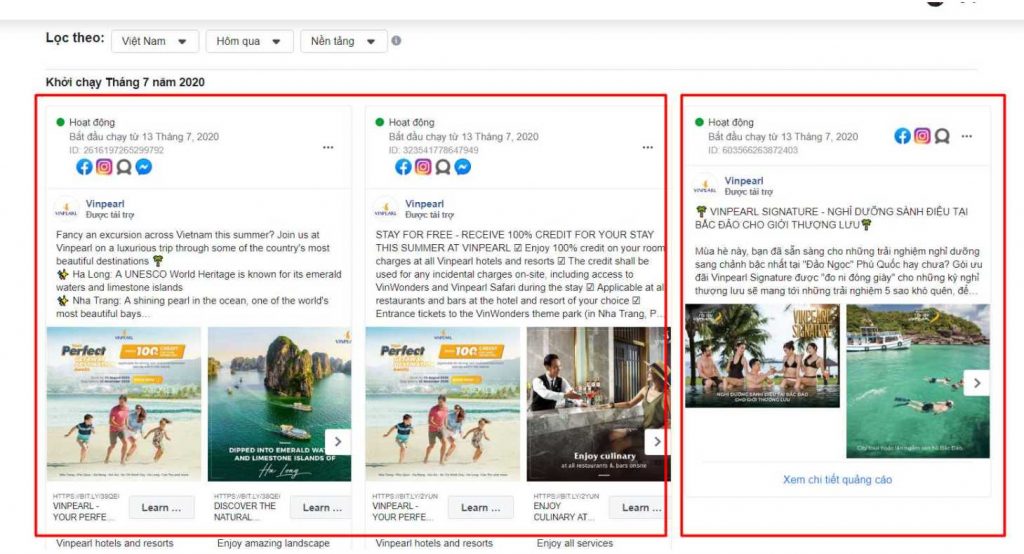
Task: Click Audience Network icon on ad ID 603566263872403
Action: point(942,136)
